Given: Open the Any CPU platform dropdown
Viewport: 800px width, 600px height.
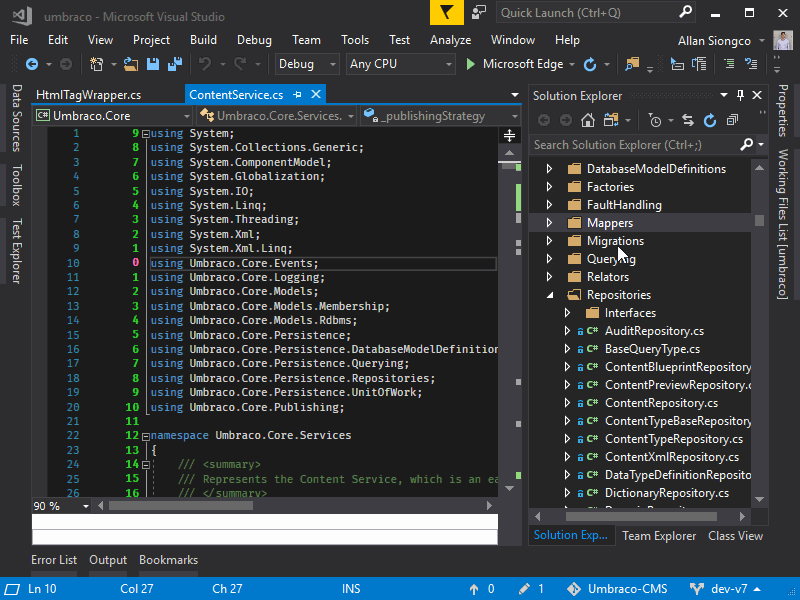Looking at the screenshot, I should [401, 64].
